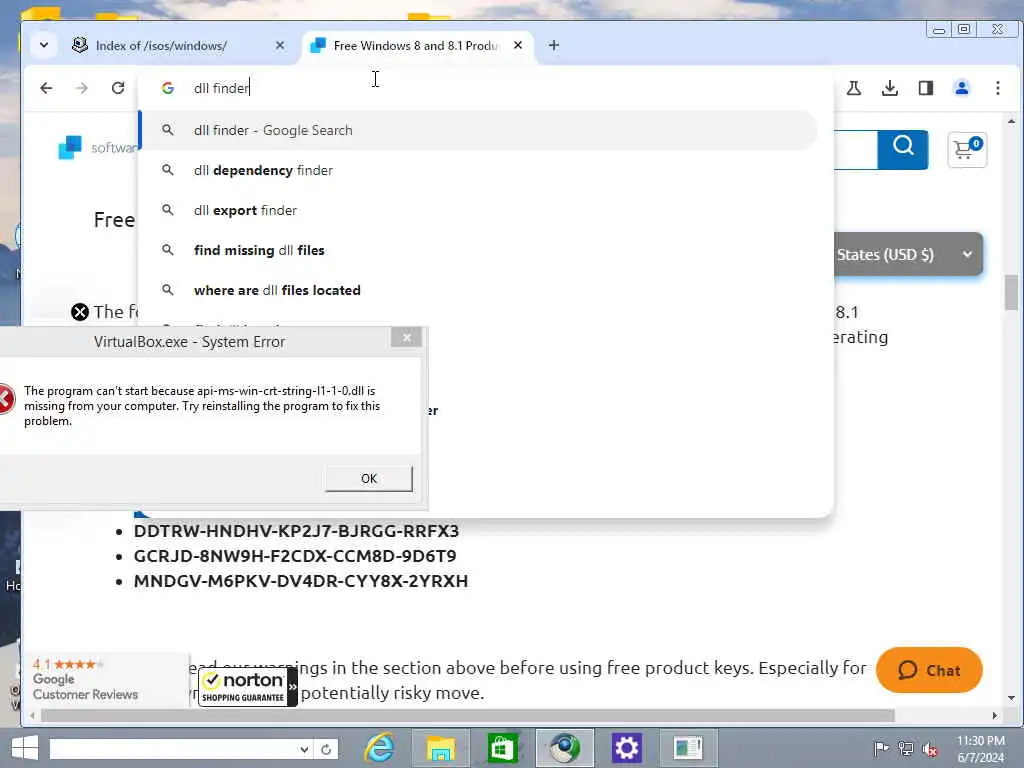The width and height of the screenshot is (1024, 768).
Task: Choose dll dependency finder suggestion
Action: [x=479, y=170]
